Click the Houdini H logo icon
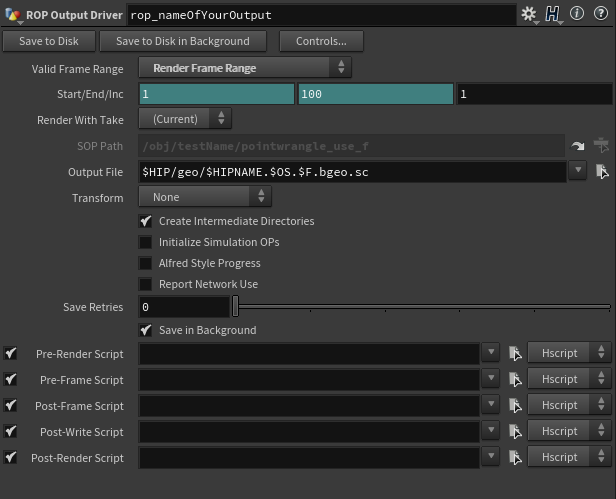The height and width of the screenshot is (499, 616). [553, 15]
